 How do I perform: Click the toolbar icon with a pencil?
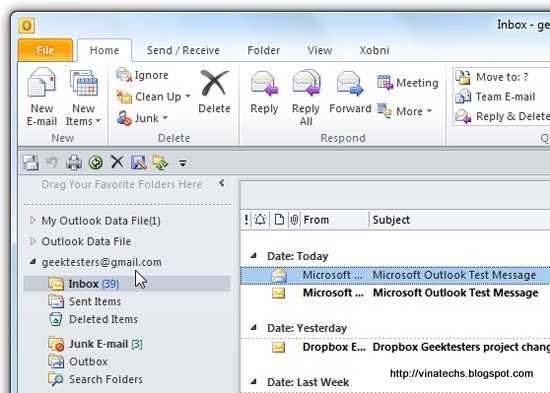pyautogui.click(x=139, y=163)
